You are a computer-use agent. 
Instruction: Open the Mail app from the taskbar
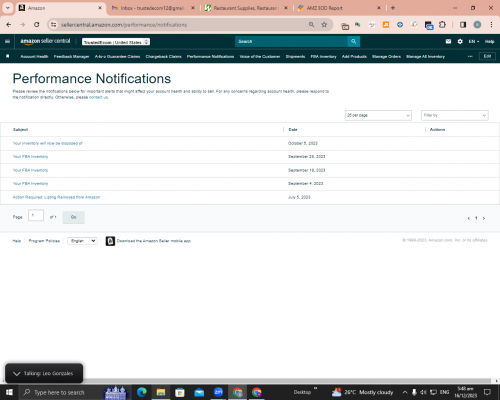pos(199,392)
